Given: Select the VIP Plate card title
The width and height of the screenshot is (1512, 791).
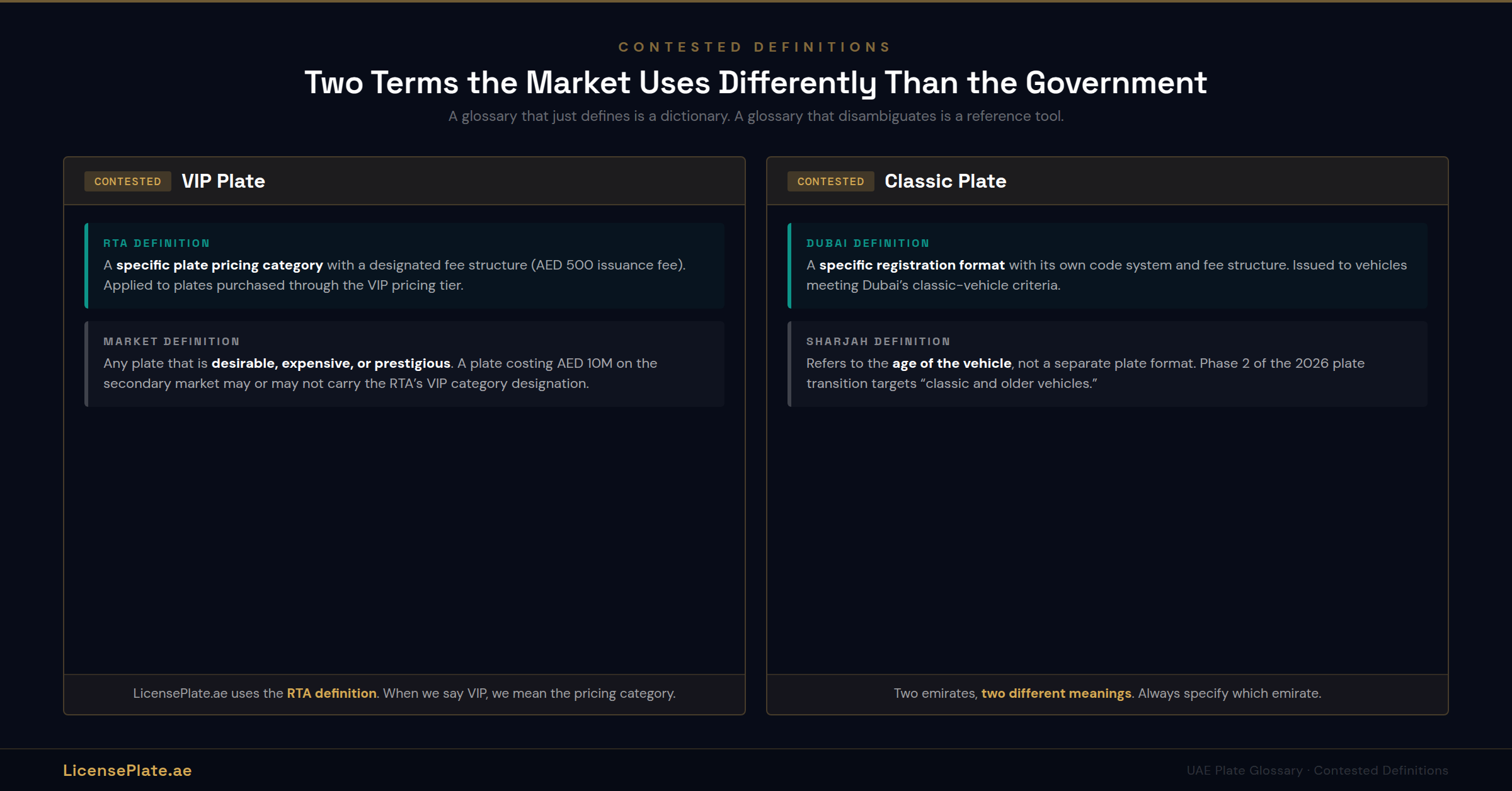Looking at the screenshot, I should point(223,181).
